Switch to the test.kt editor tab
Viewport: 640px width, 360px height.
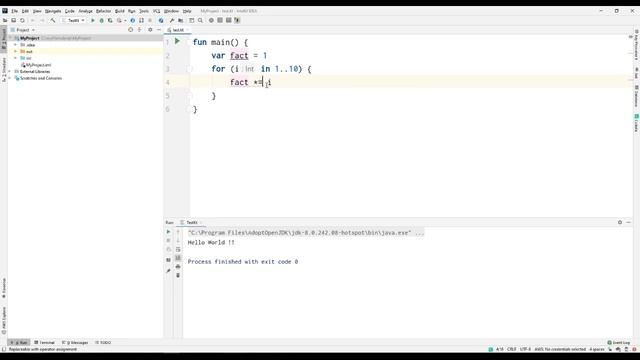178,30
